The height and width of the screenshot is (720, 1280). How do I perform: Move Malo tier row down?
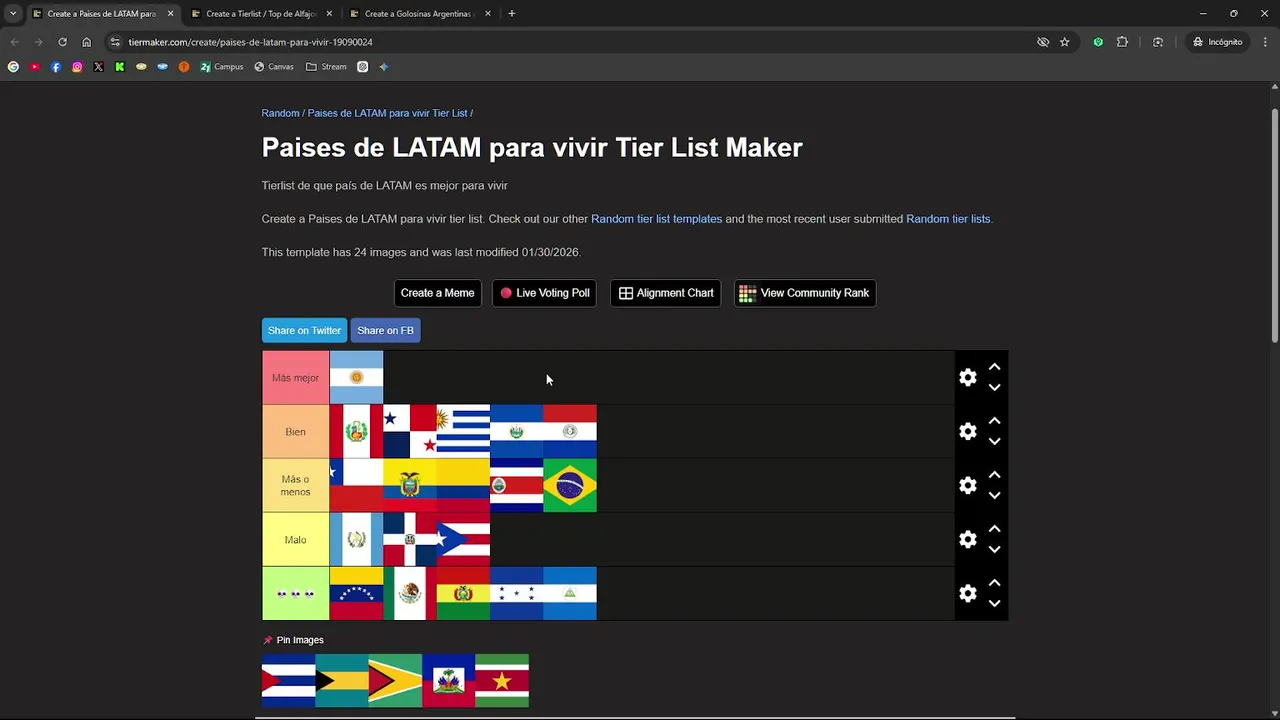pos(994,550)
